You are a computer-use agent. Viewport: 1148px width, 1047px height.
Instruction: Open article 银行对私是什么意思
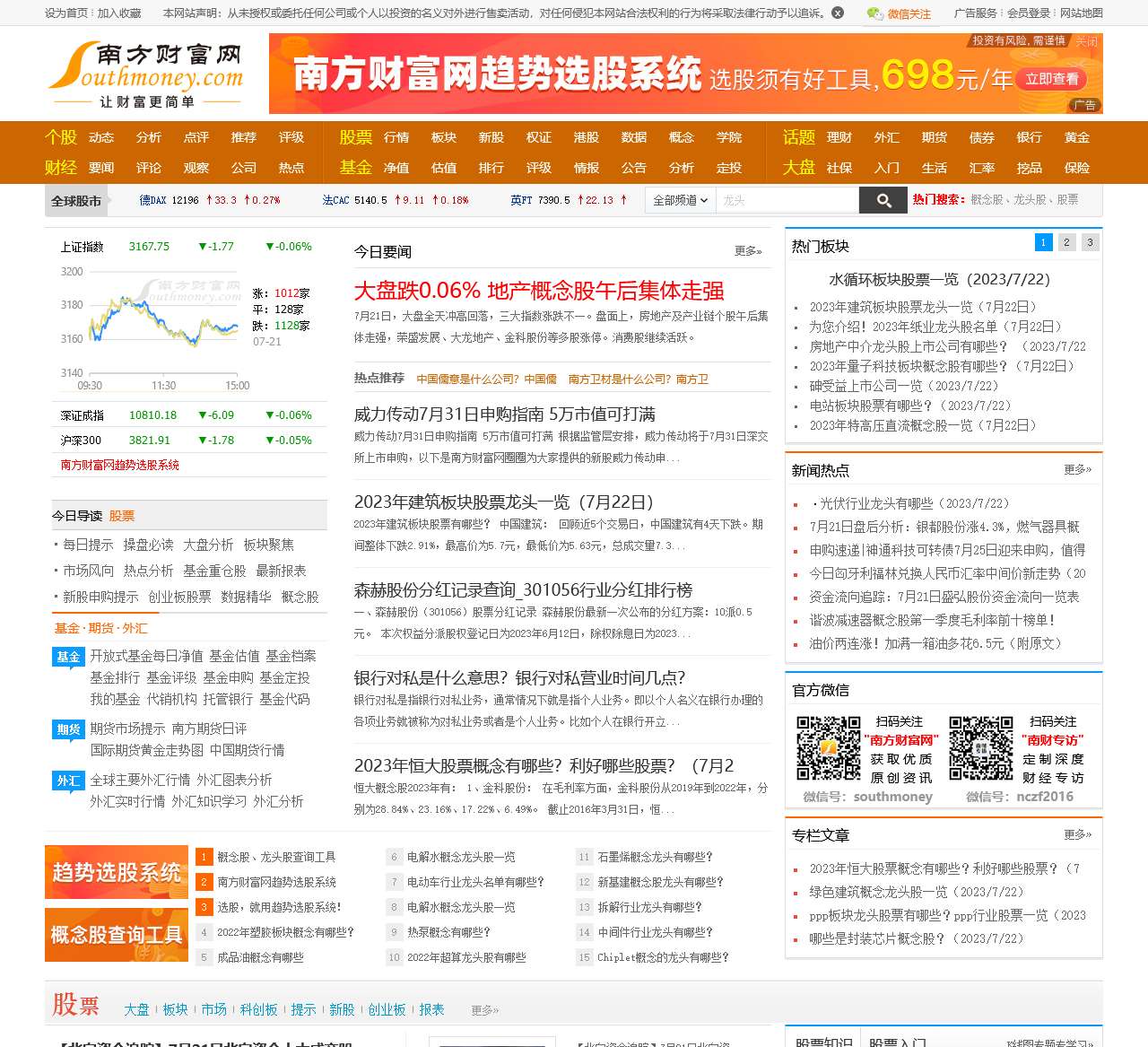tap(519, 677)
